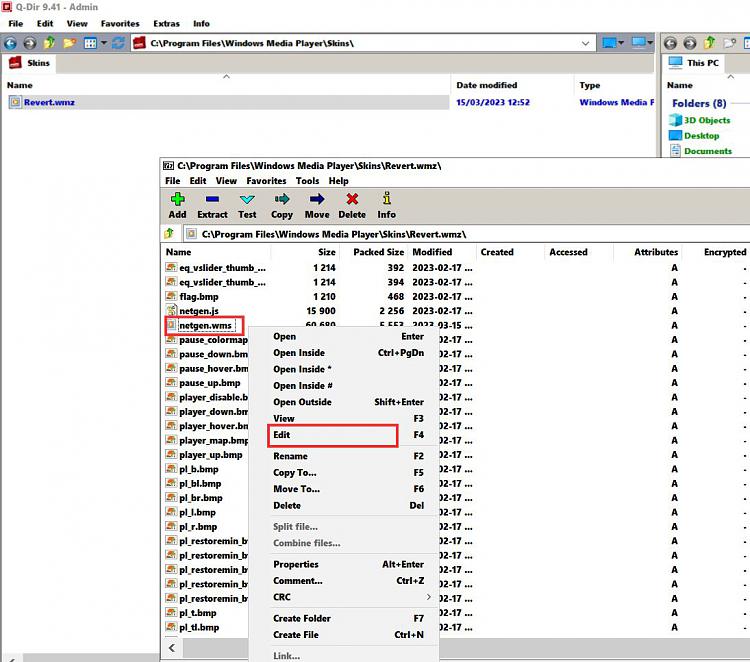Sort 7-Zip list by Size column
The height and width of the screenshot is (662, 750).
[305, 252]
